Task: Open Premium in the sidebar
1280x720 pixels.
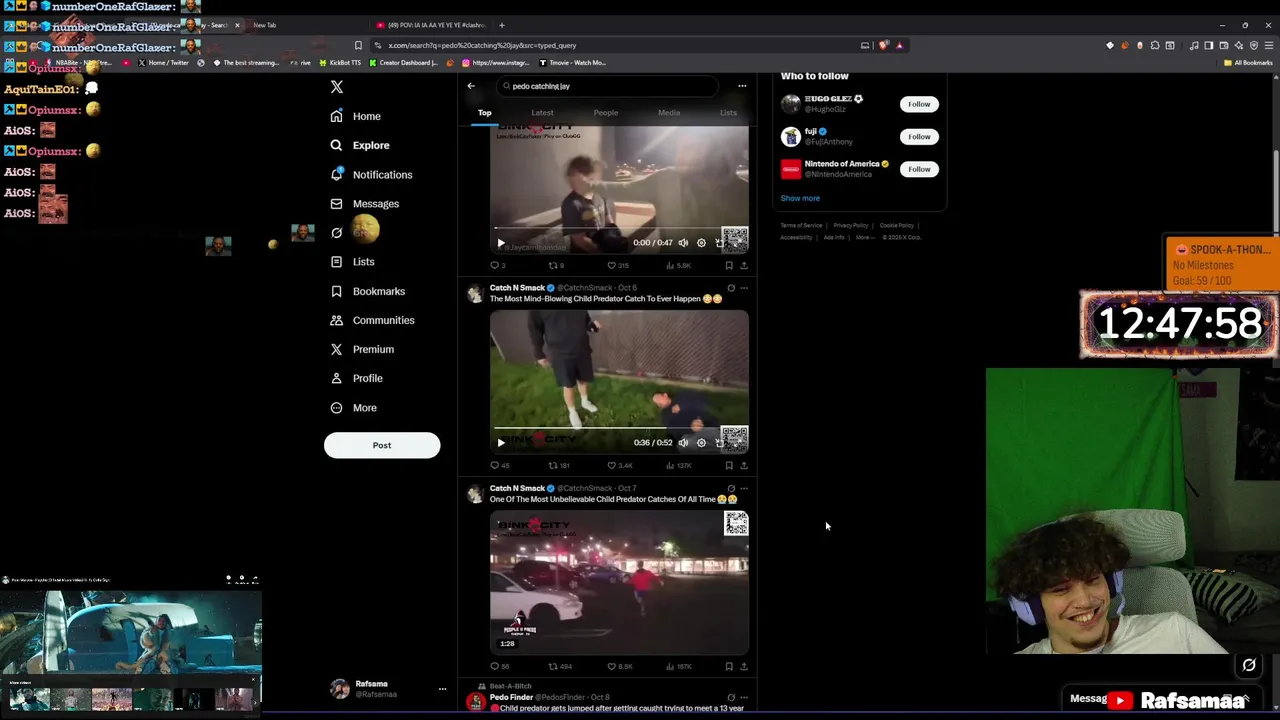Action: (x=362, y=349)
